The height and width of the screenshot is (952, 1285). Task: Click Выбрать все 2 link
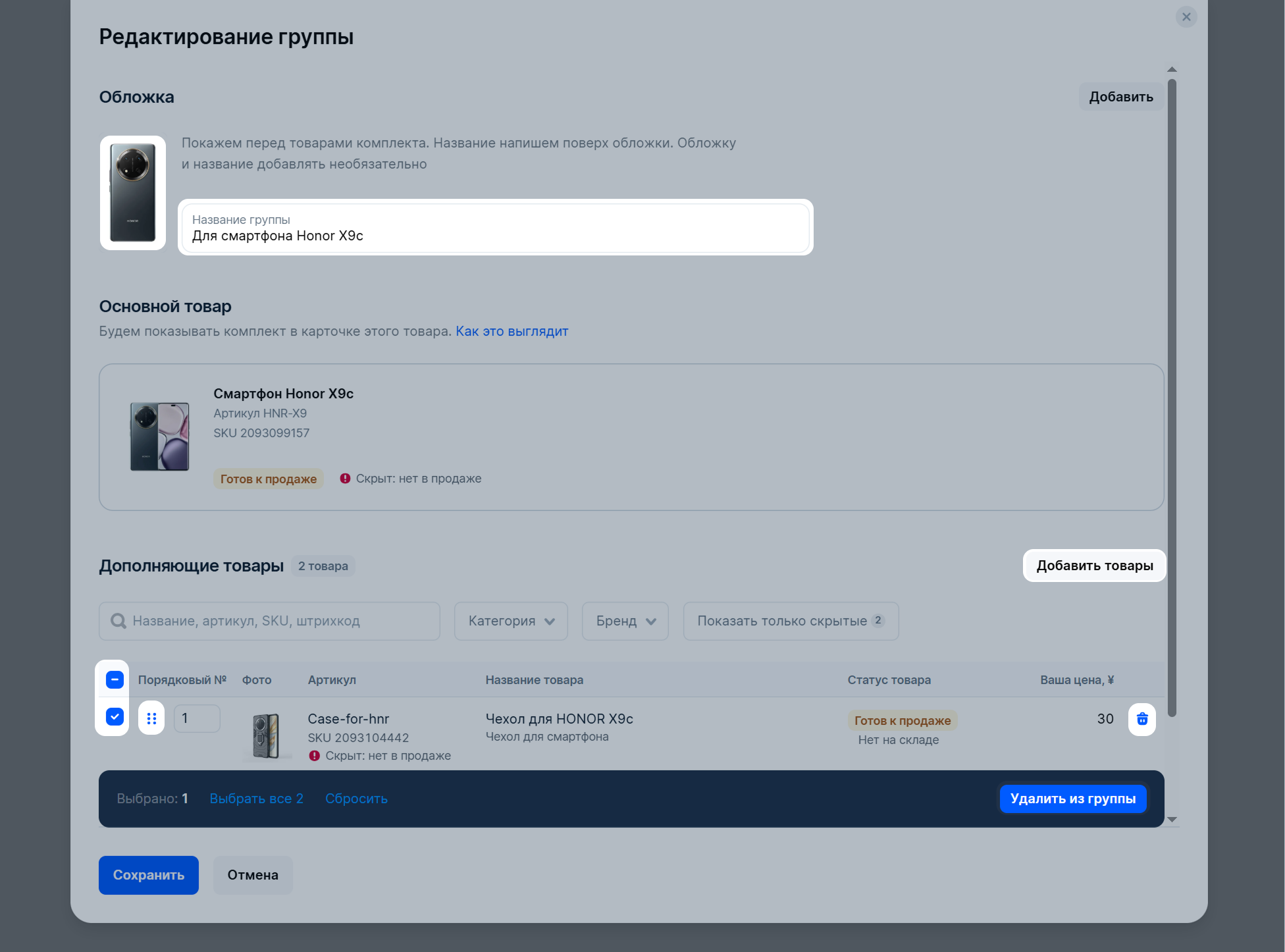[x=256, y=799]
